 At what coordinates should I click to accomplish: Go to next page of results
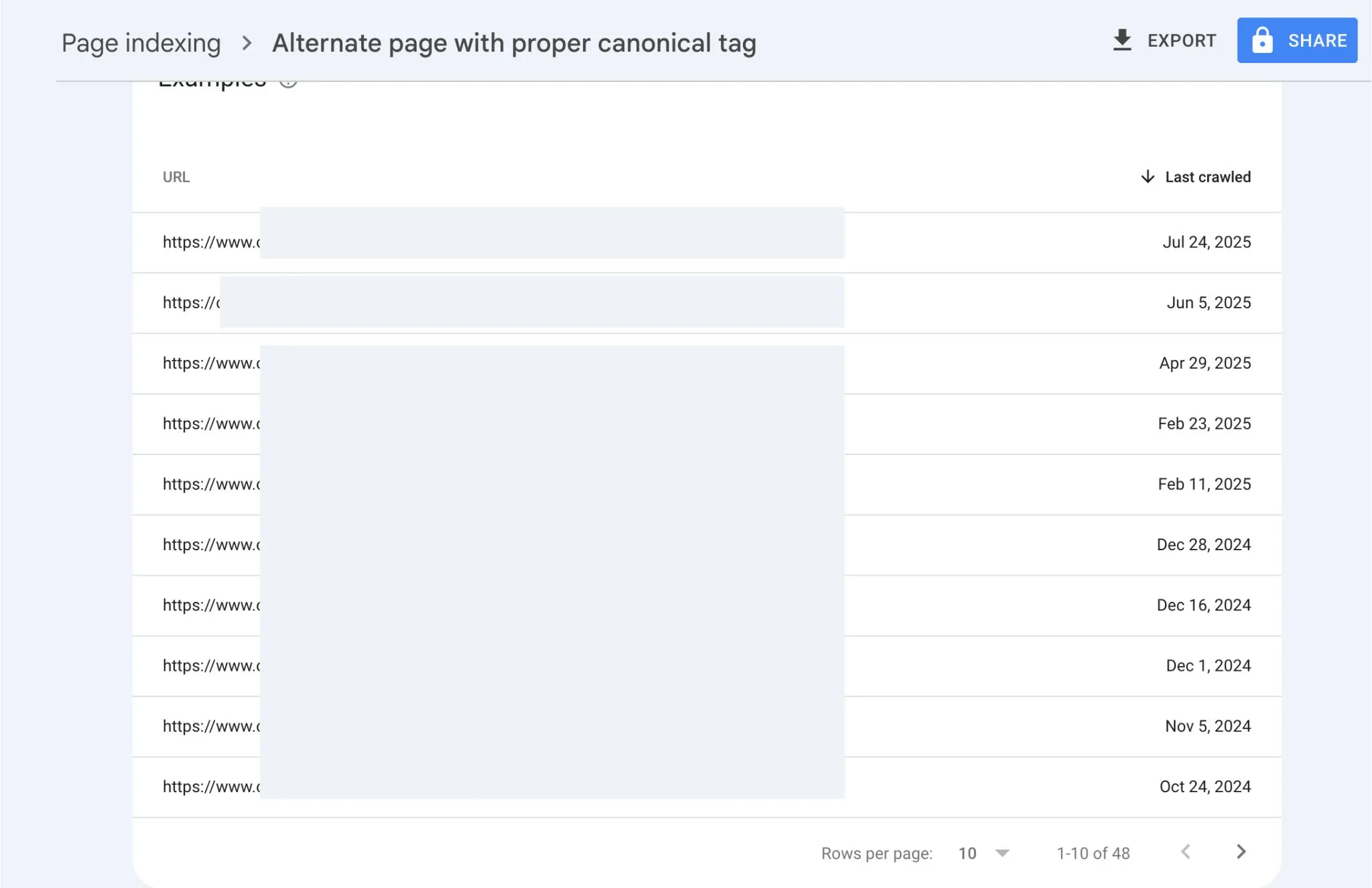1241,852
